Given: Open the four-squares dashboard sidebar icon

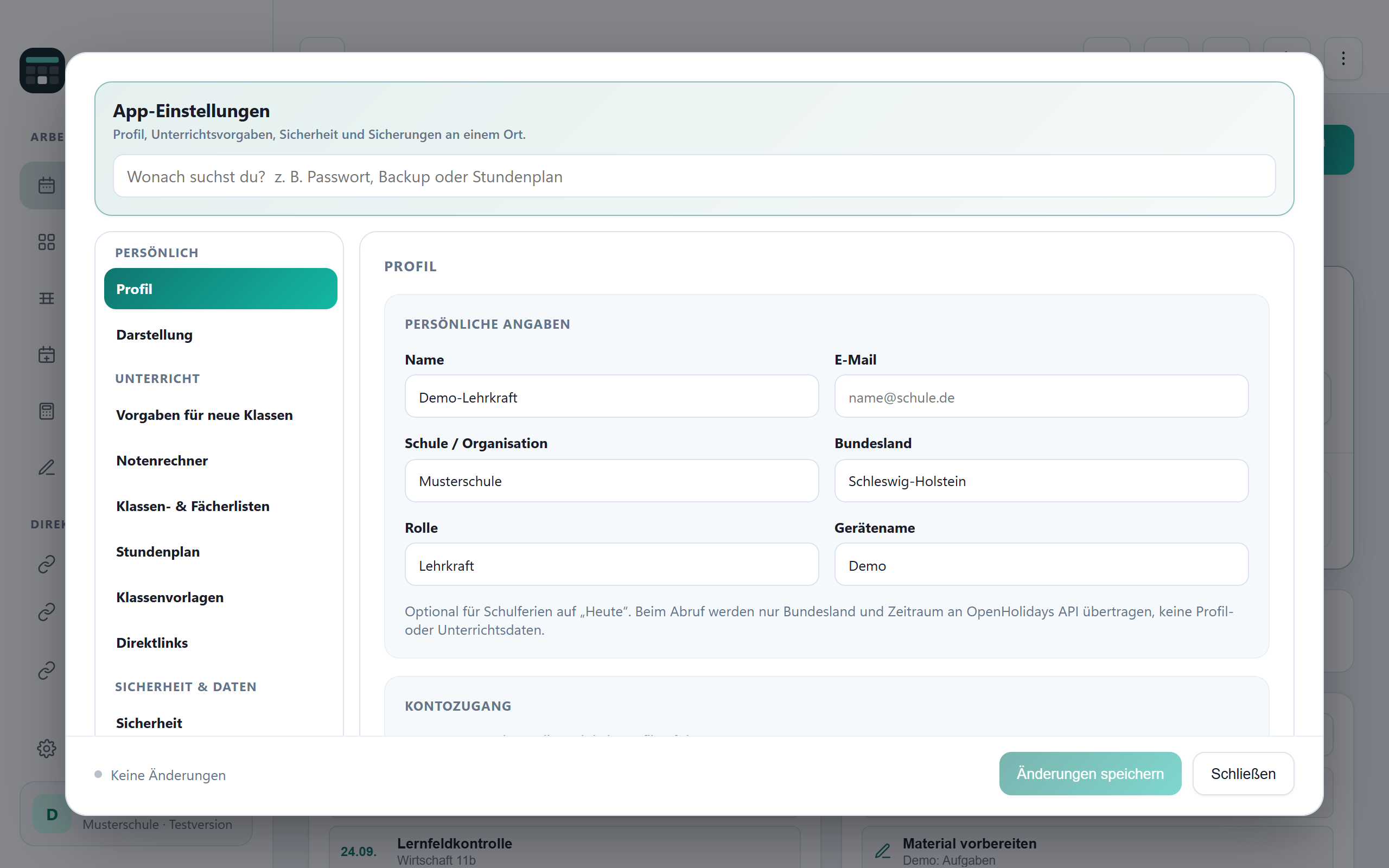Looking at the screenshot, I should [47, 242].
